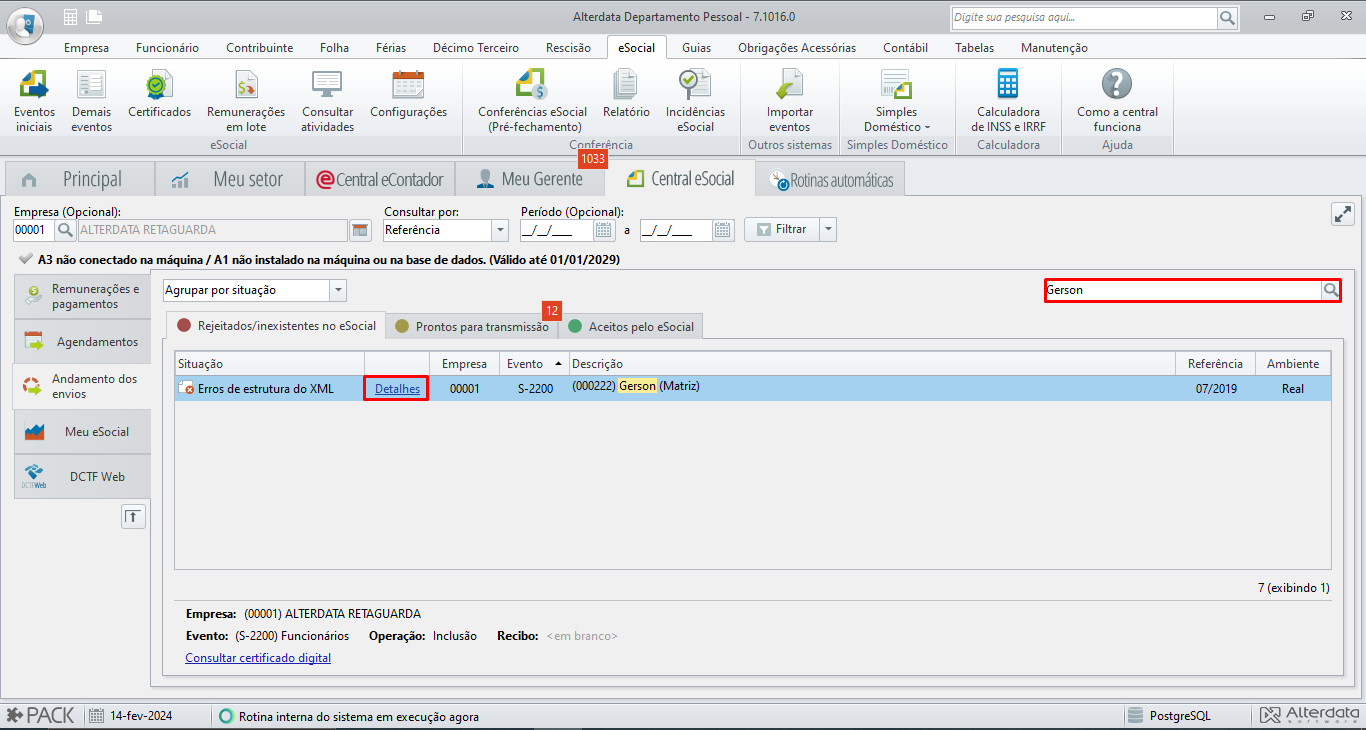
Task: Open the Consultar por dropdown
Action: tap(500, 230)
